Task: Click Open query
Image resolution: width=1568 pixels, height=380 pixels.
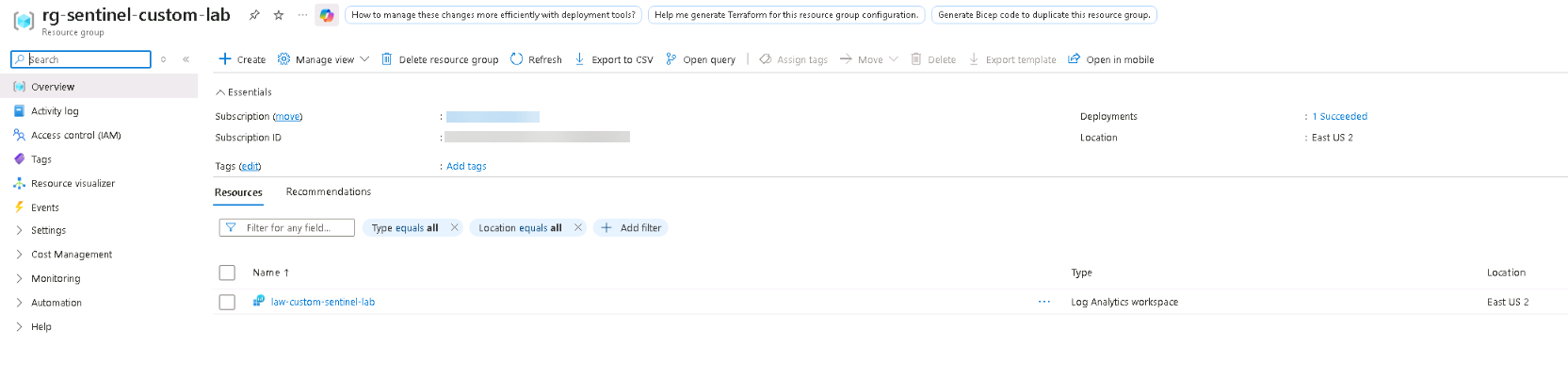Action: pyautogui.click(x=700, y=59)
